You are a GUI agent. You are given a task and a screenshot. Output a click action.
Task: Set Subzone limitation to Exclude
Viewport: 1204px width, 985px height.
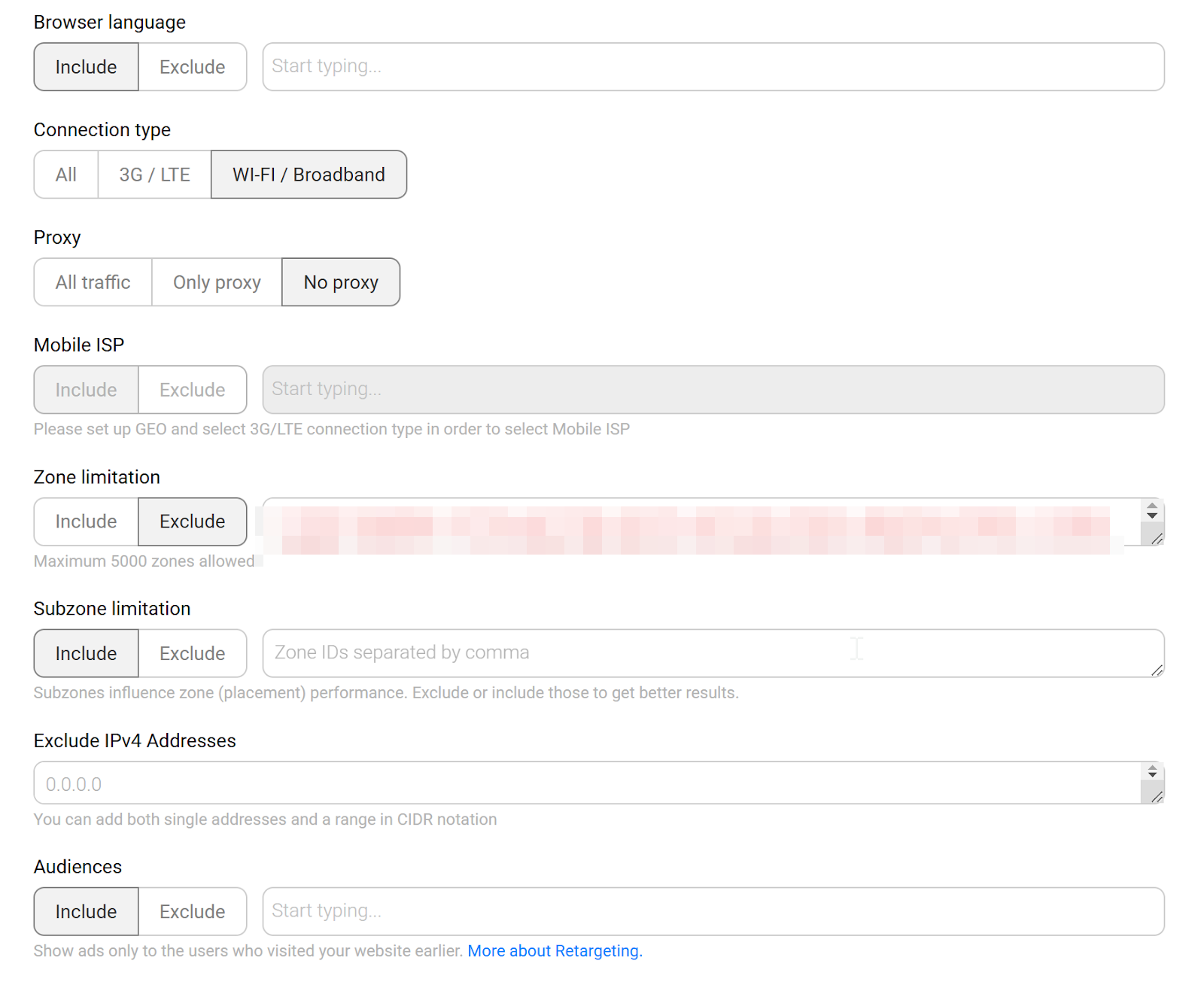192,653
